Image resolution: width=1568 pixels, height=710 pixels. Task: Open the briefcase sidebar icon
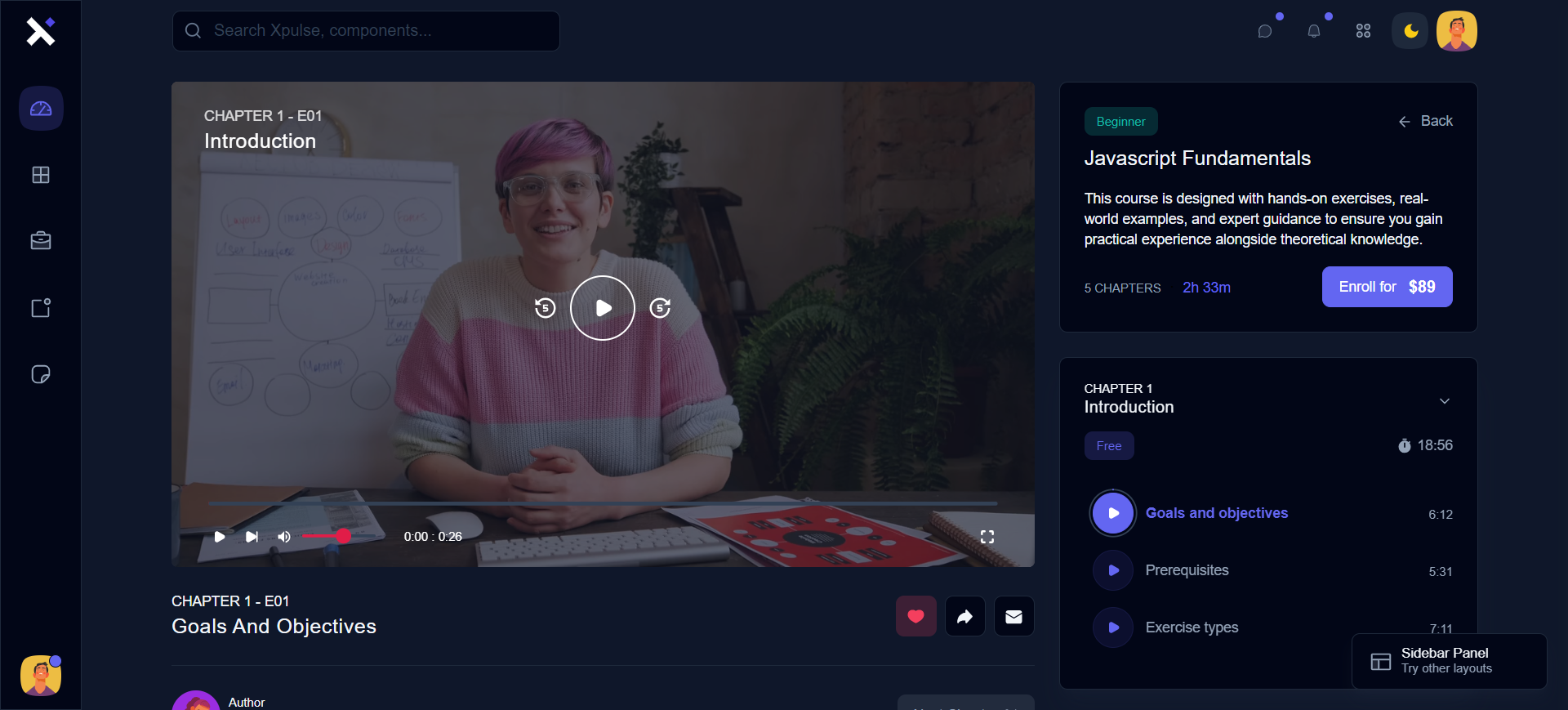pyautogui.click(x=41, y=241)
